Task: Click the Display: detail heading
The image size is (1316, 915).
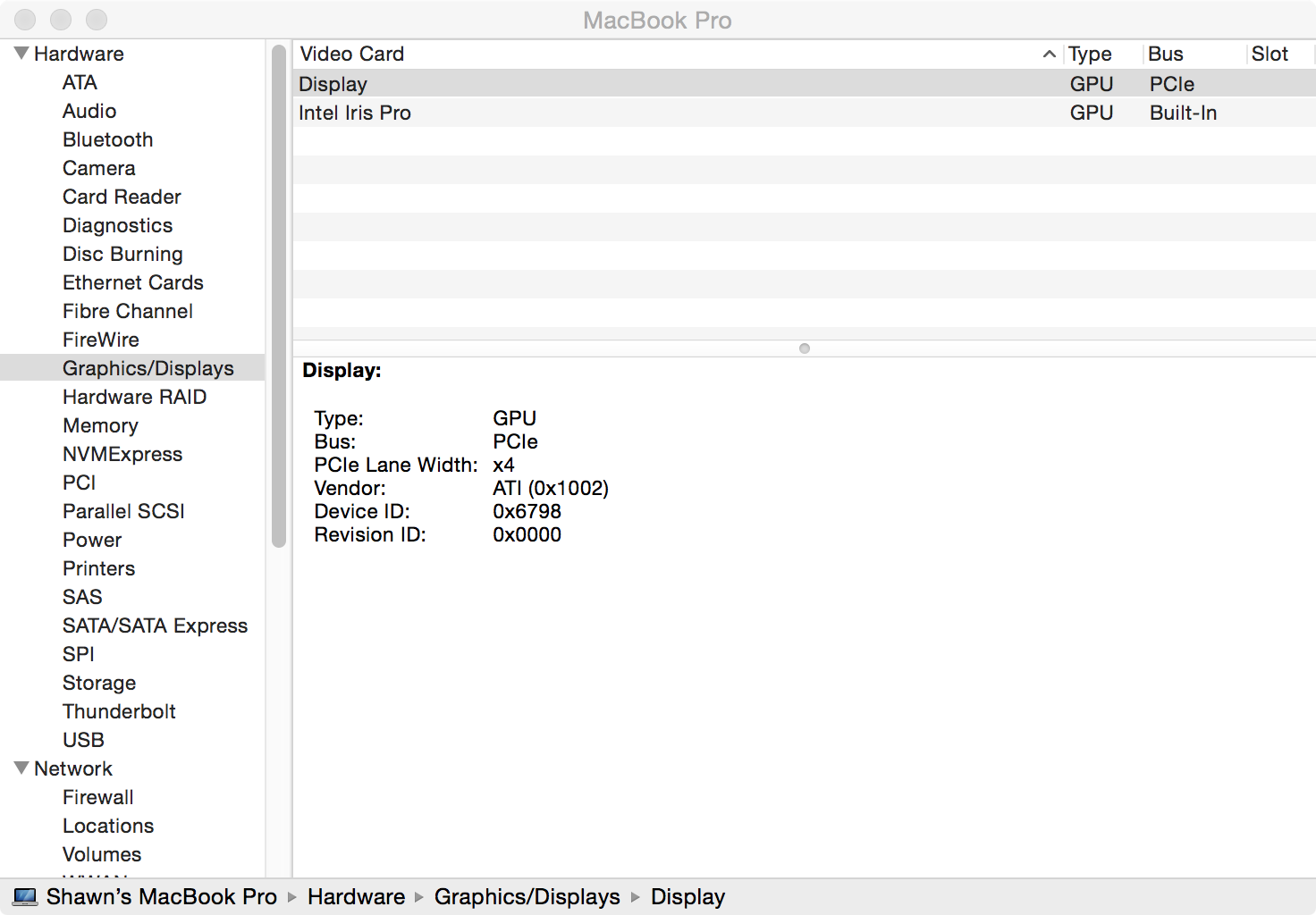Action: coord(342,370)
